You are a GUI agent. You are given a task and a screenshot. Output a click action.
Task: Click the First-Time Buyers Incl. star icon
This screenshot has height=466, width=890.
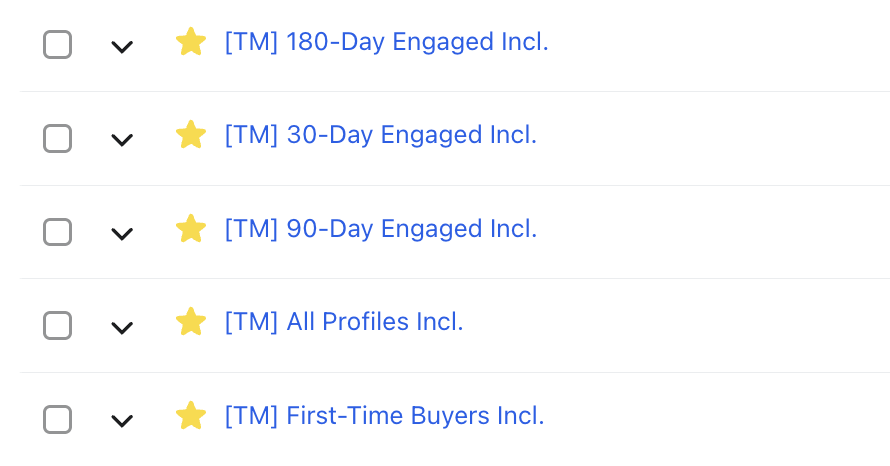(x=190, y=416)
